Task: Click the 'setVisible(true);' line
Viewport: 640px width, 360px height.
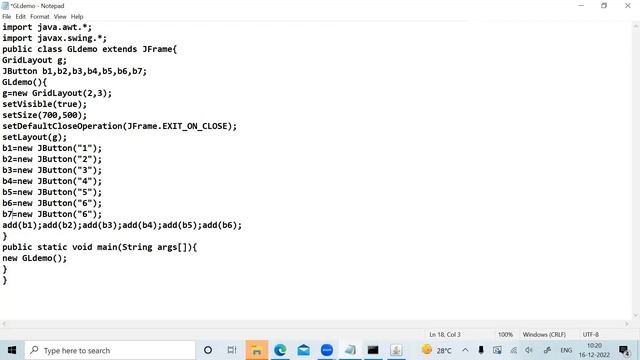Action: pyautogui.click(x=44, y=104)
